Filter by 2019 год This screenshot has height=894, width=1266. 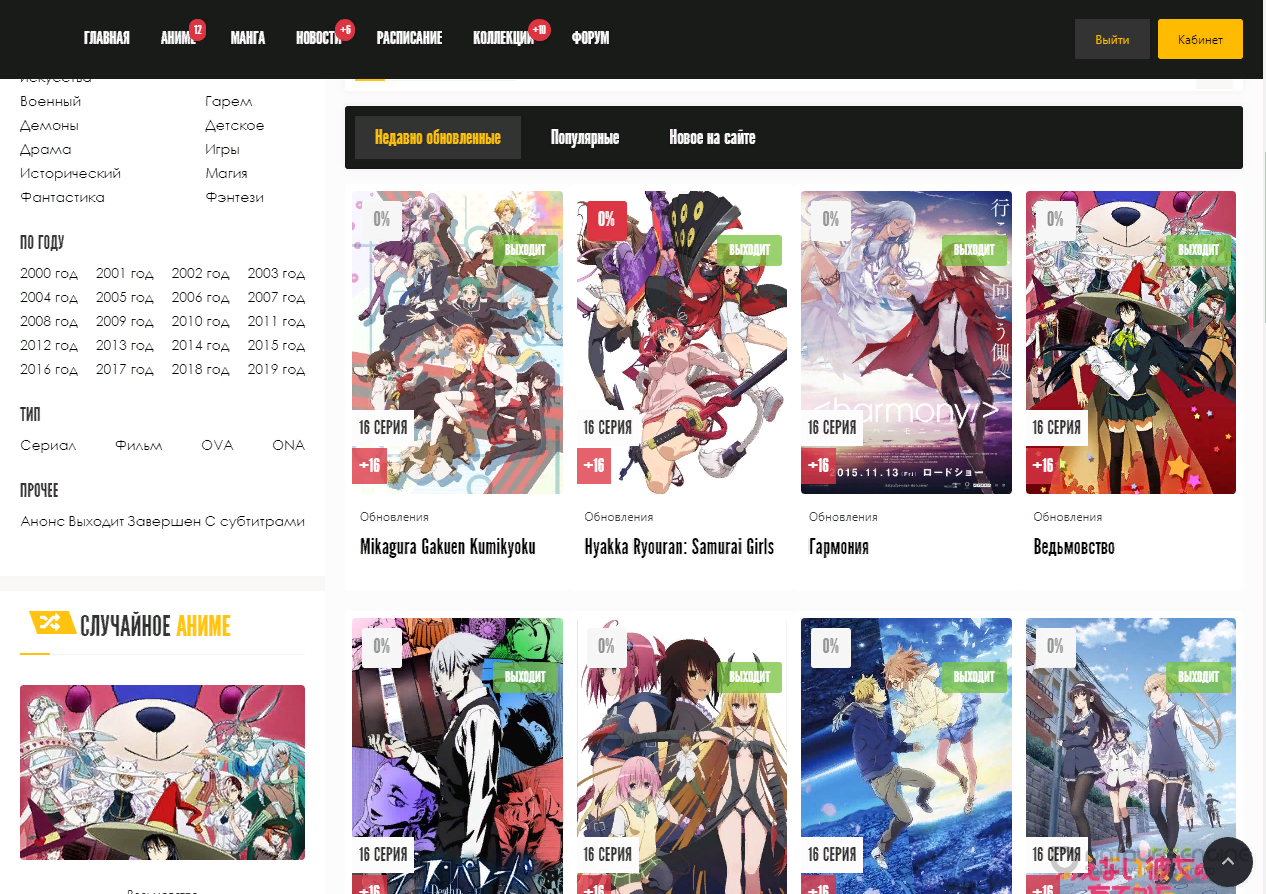click(277, 369)
